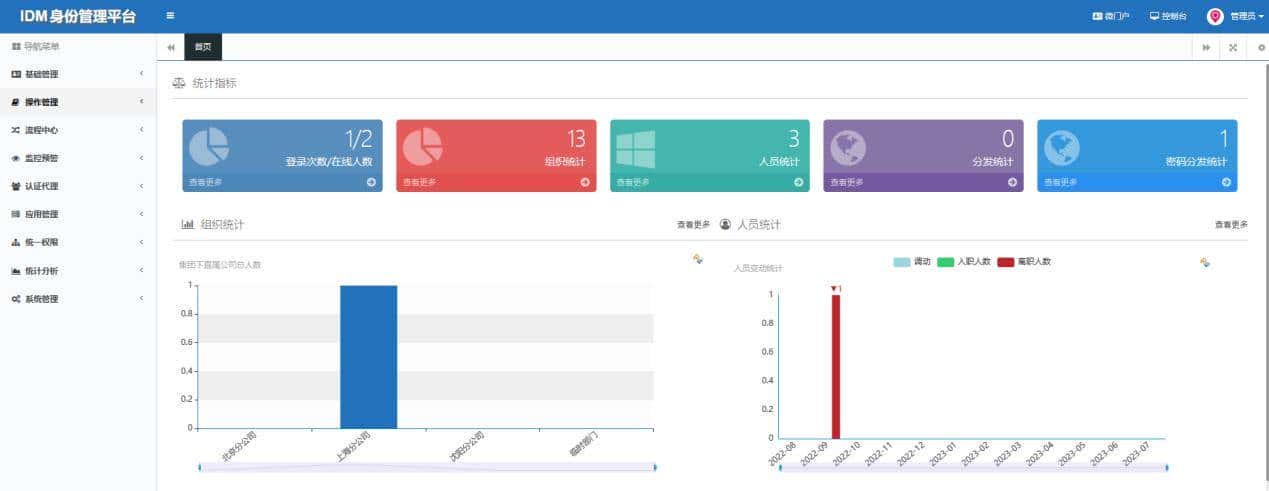Viewport: 1269px width, 491px height.
Task: Click the refresh icon above 人员变动统计 chart
Action: coord(1205,262)
